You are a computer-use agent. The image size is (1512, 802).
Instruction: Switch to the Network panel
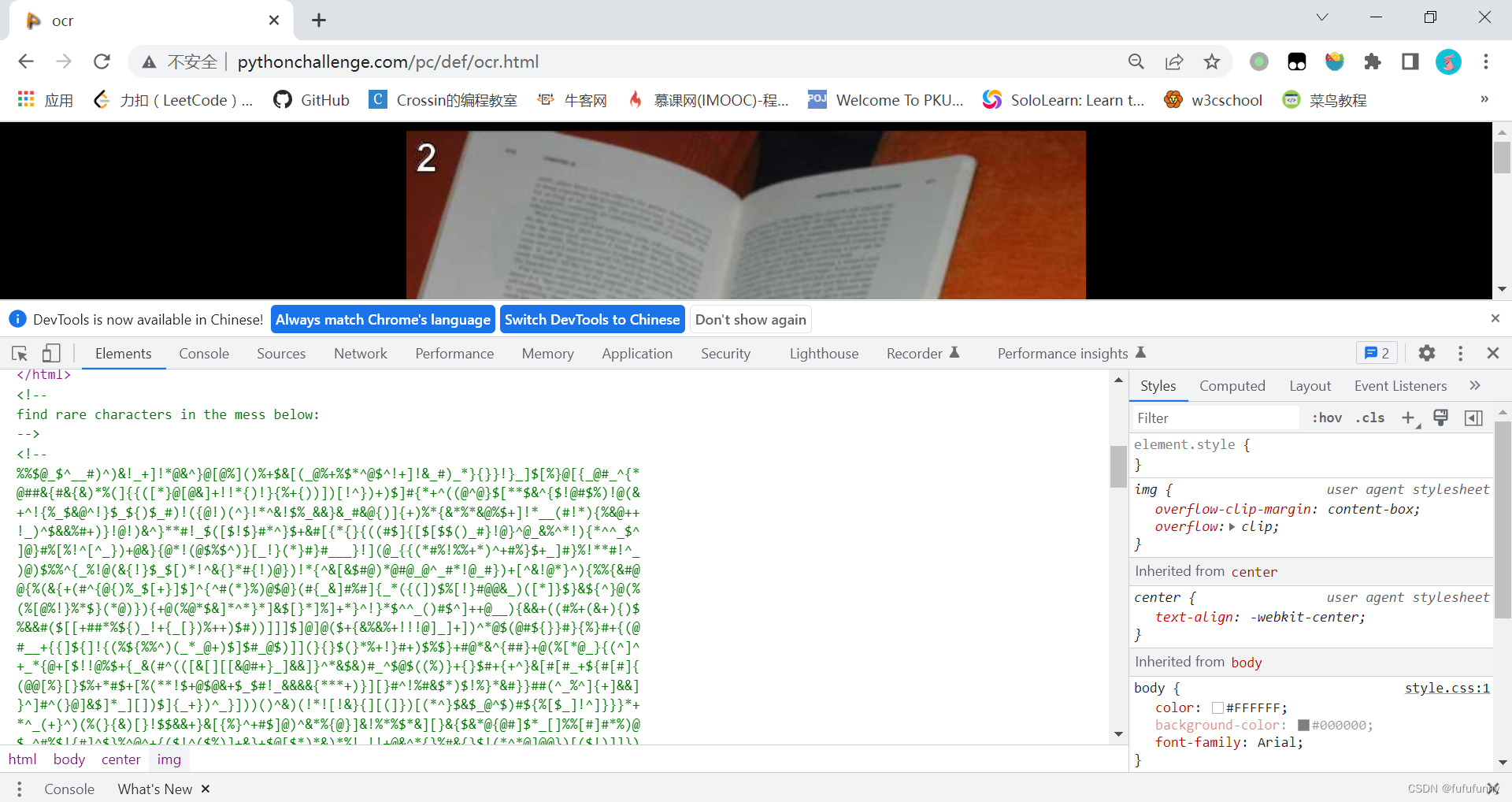click(360, 353)
